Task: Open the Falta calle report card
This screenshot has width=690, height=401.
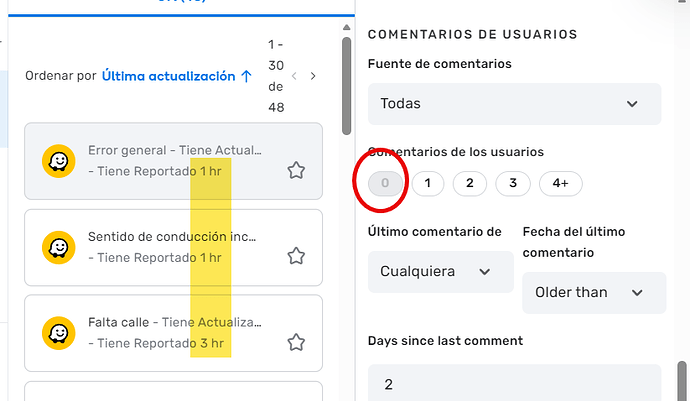Action: click(173, 333)
